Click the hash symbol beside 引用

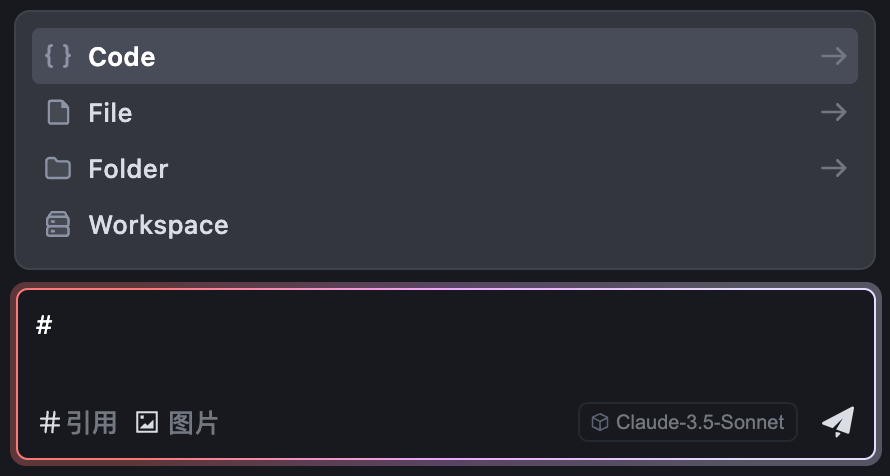click(50, 423)
